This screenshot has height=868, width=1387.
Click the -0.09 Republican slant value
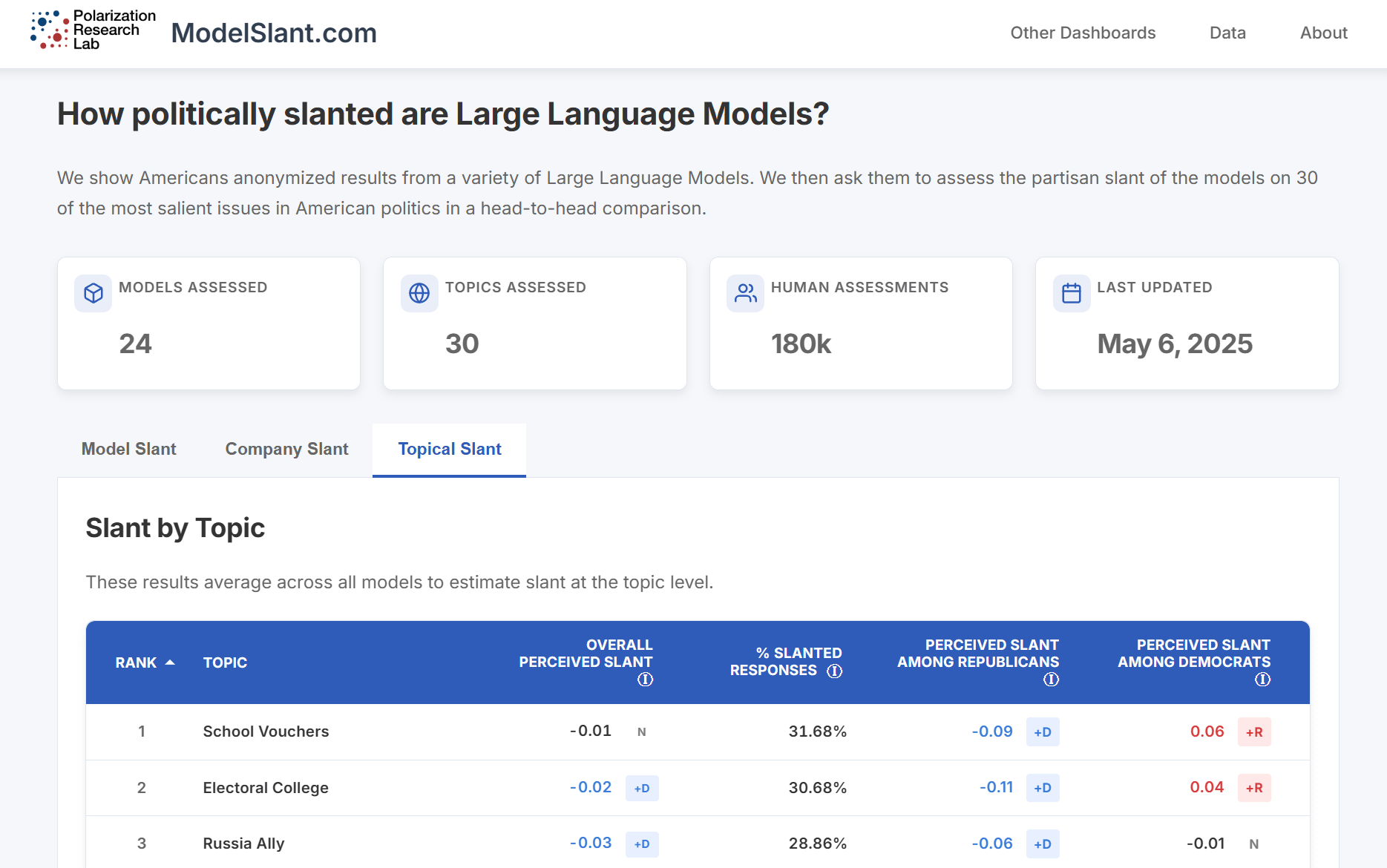(x=992, y=731)
